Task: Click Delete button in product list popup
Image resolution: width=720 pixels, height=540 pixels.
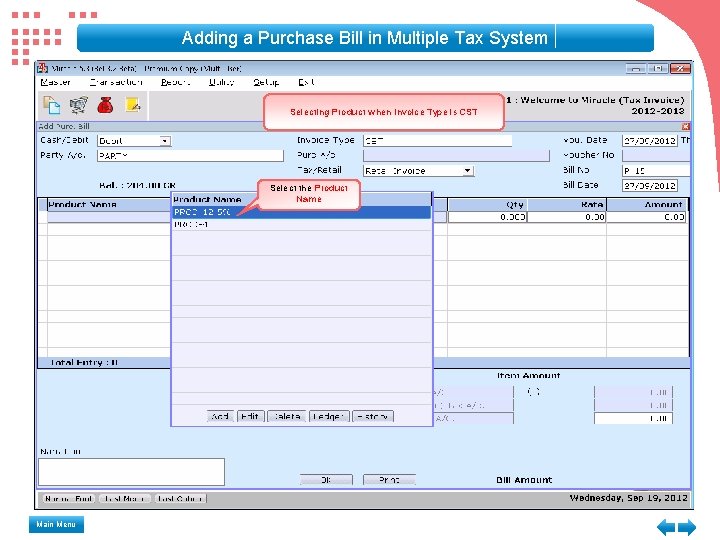Action: pos(287,416)
